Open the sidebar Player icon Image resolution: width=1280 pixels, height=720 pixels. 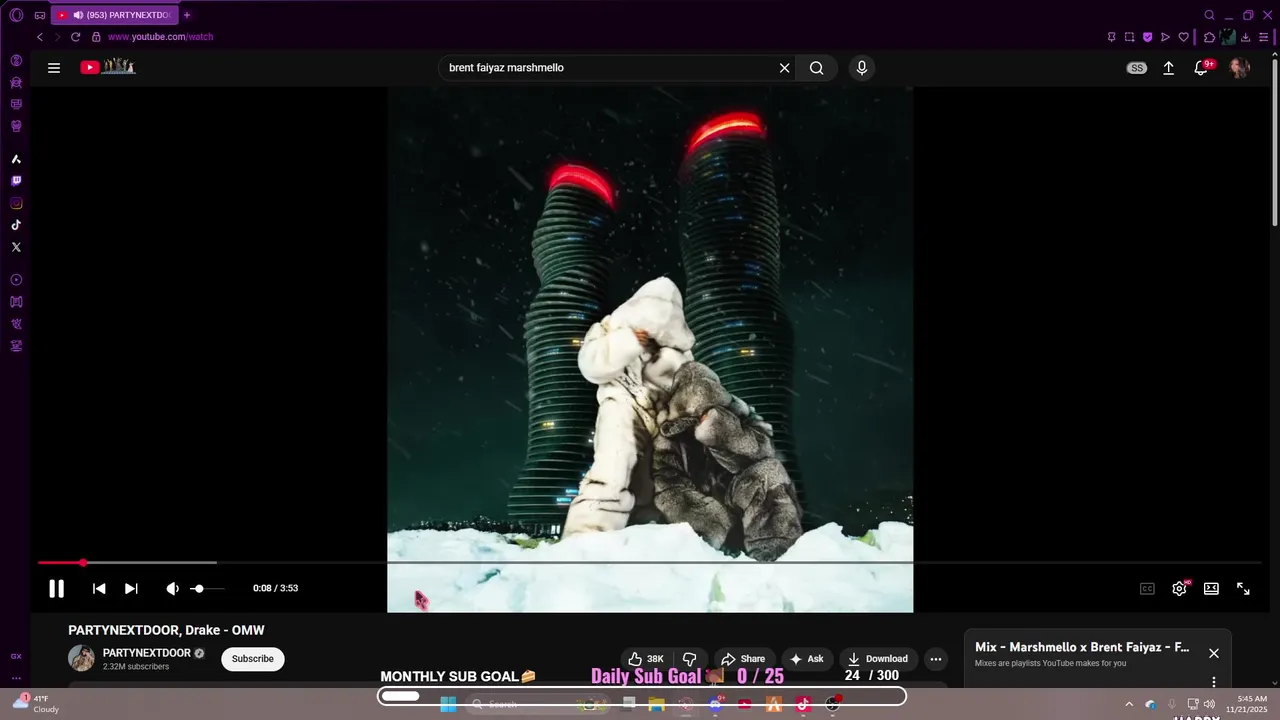pyautogui.click(x=16, y=280)
